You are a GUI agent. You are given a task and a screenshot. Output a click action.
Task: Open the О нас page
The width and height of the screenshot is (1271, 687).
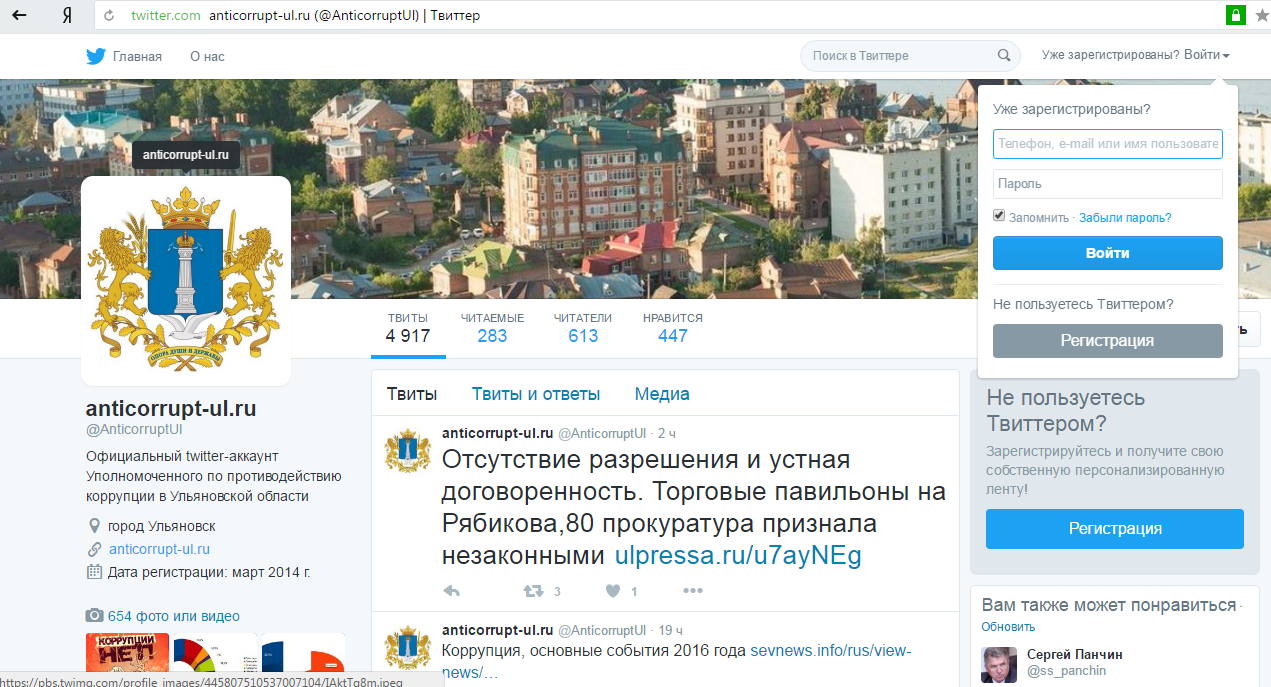207,56
